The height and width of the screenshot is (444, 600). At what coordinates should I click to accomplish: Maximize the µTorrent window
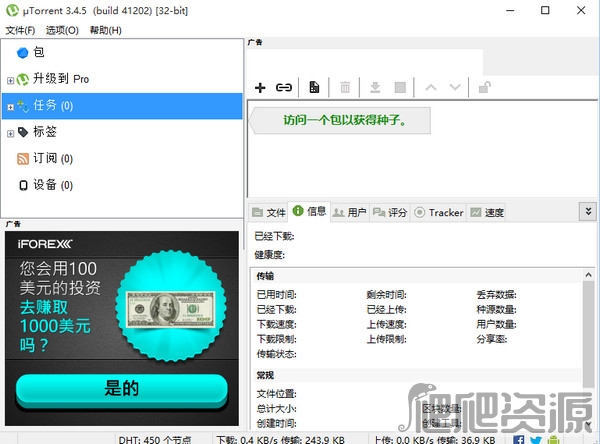[x=545, y=10]
